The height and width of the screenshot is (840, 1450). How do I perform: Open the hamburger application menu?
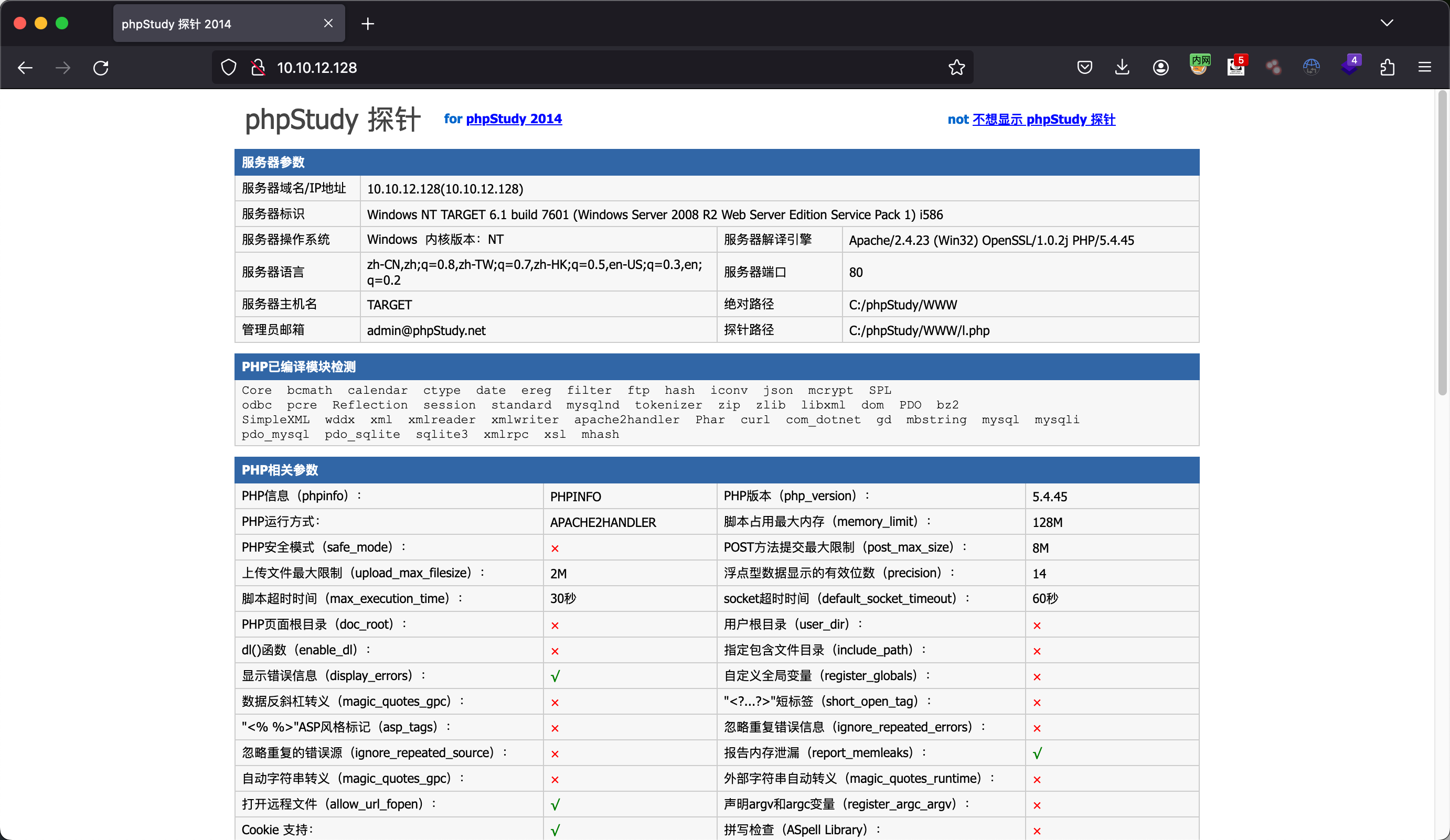(x=1424, y=68)
